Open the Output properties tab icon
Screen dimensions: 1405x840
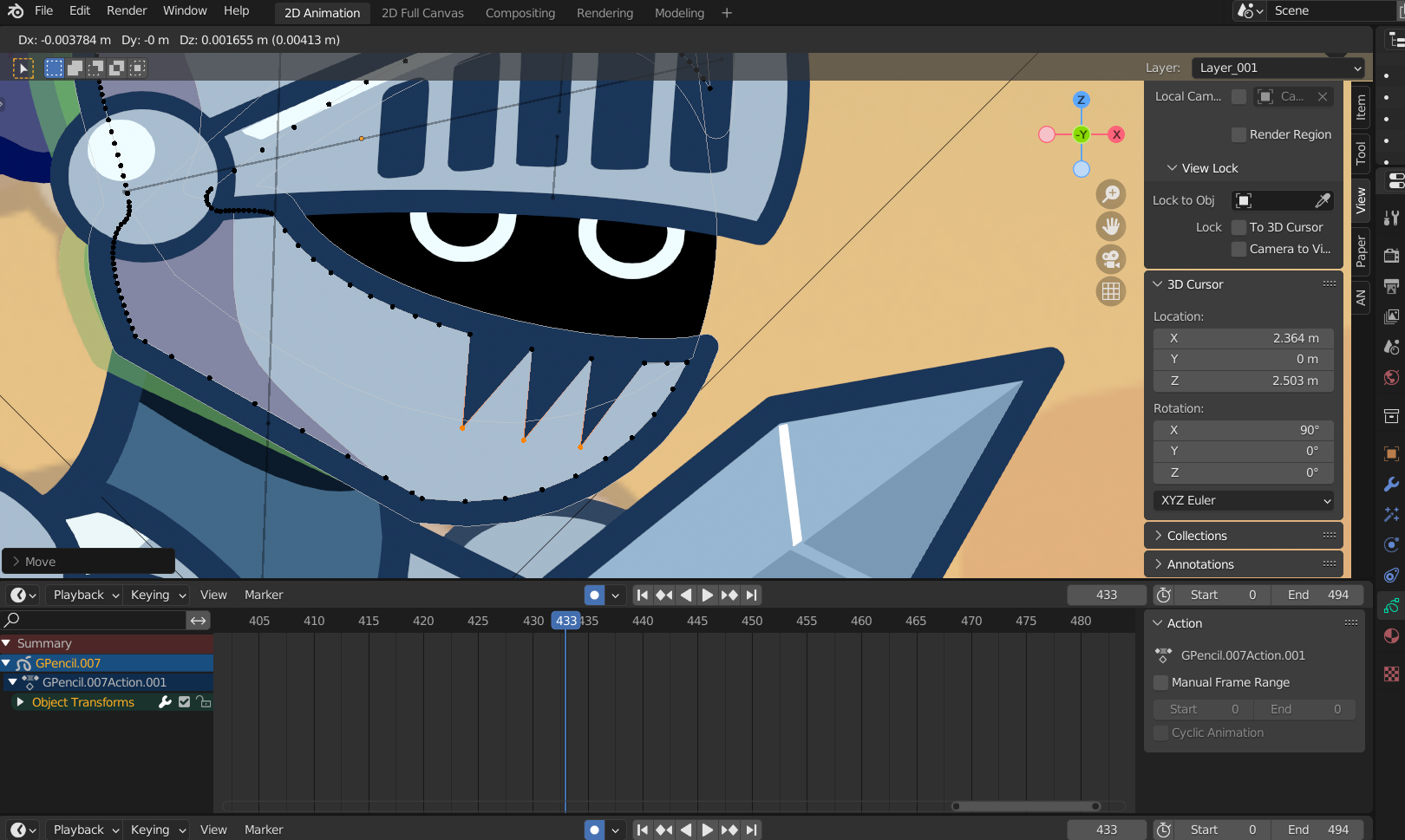(1391, 286)
